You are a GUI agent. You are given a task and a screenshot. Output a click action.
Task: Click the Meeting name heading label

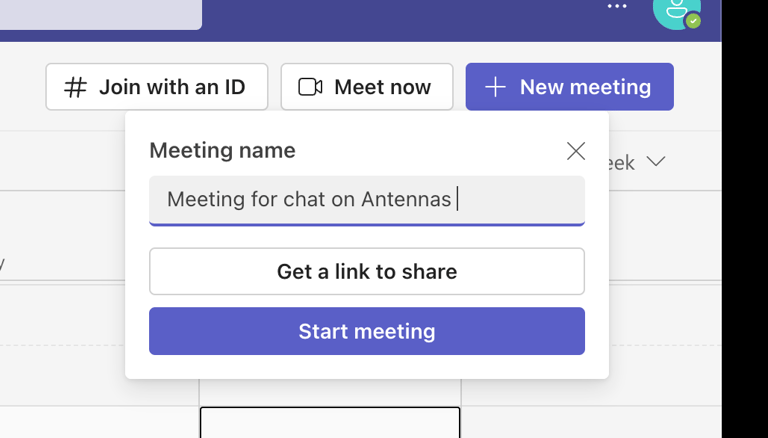[x=222, y=150]
